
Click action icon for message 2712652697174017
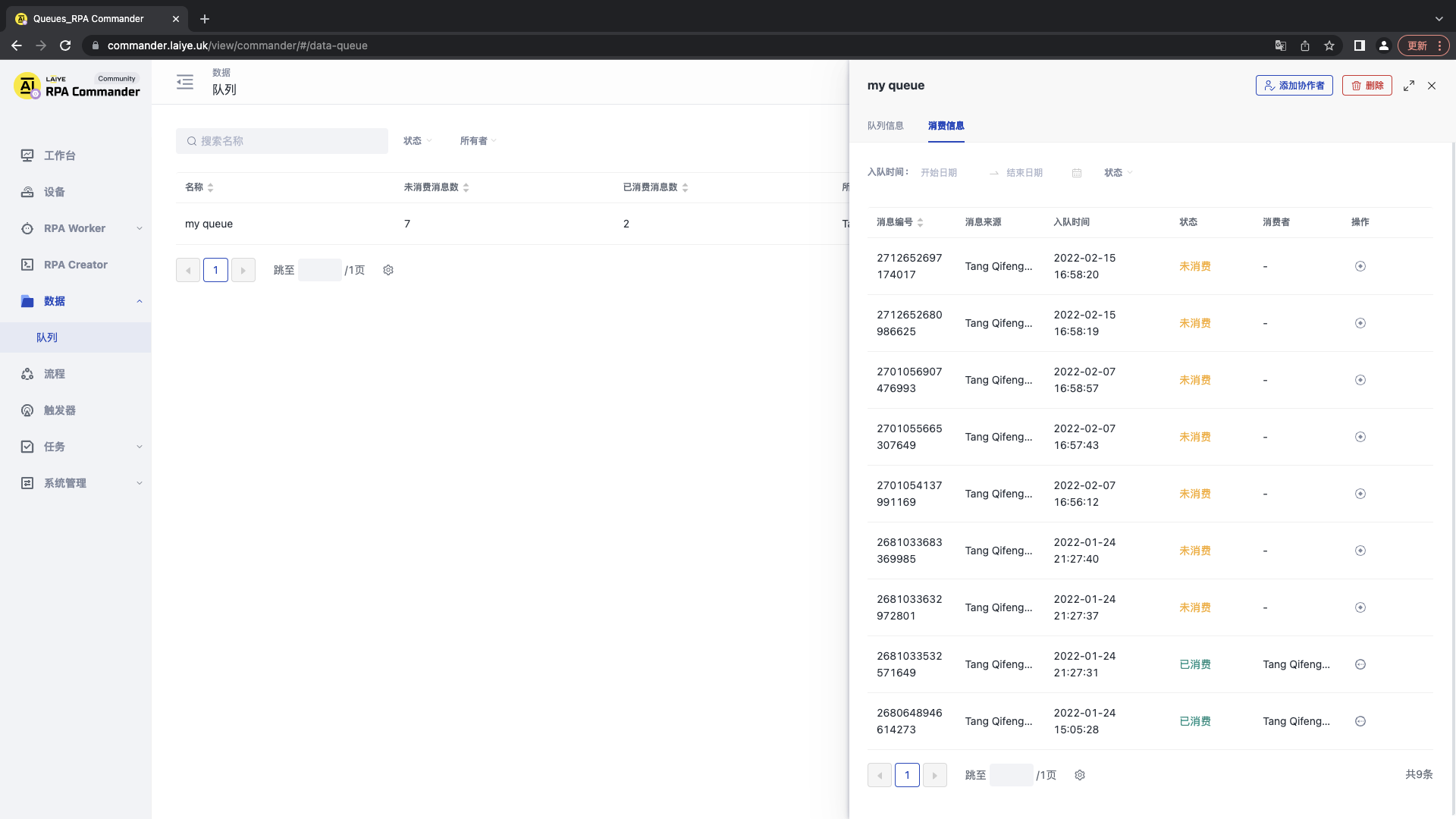click(1360, 266)
